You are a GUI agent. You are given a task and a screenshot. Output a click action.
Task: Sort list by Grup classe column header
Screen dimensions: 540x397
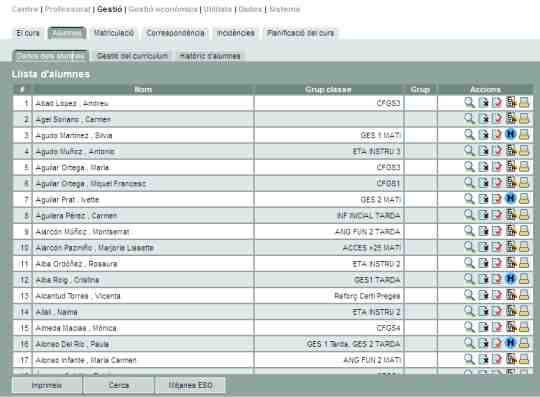[x=328, y=90]
